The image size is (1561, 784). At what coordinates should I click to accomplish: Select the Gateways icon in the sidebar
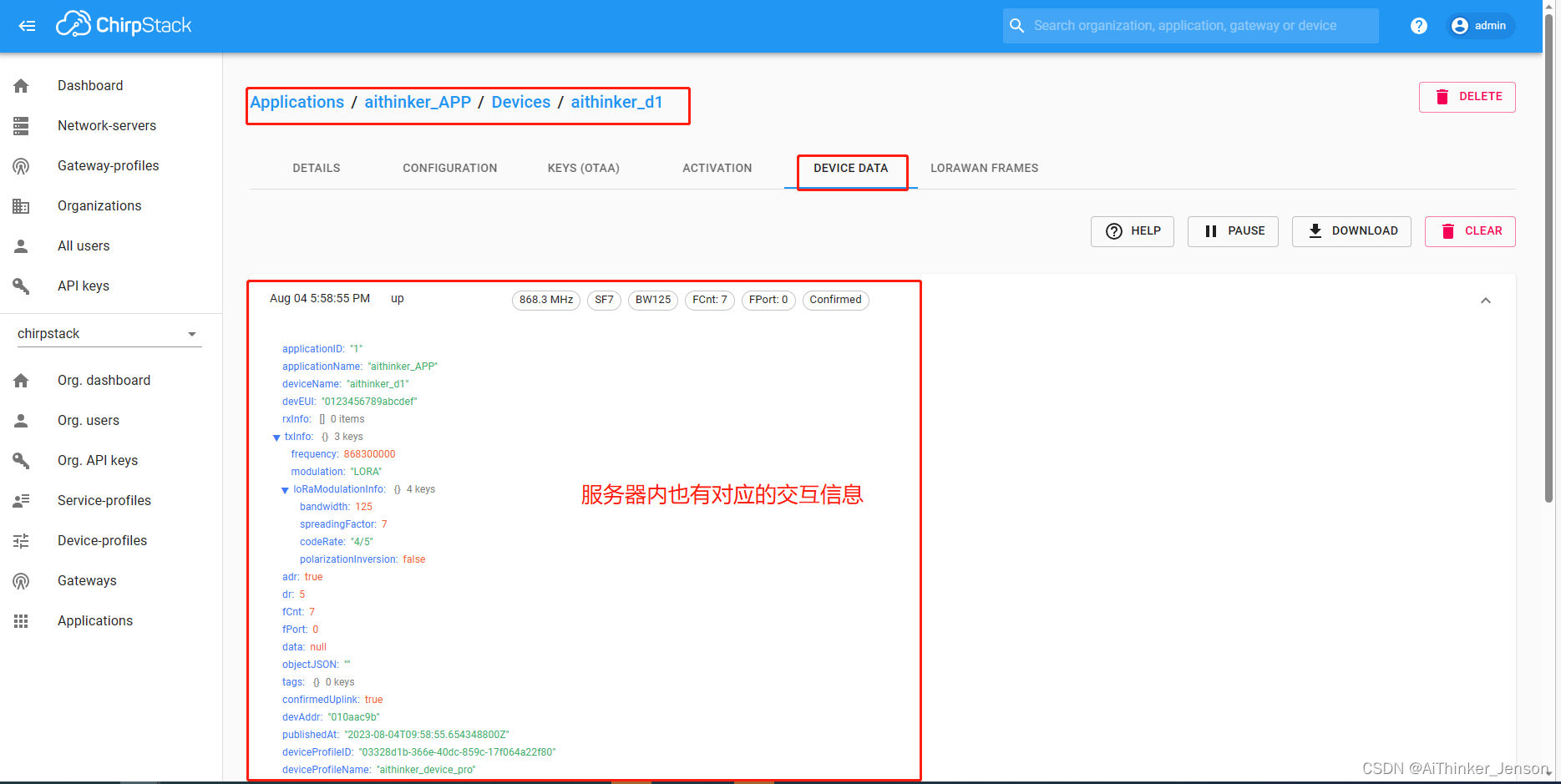click(x=21, y=580)
